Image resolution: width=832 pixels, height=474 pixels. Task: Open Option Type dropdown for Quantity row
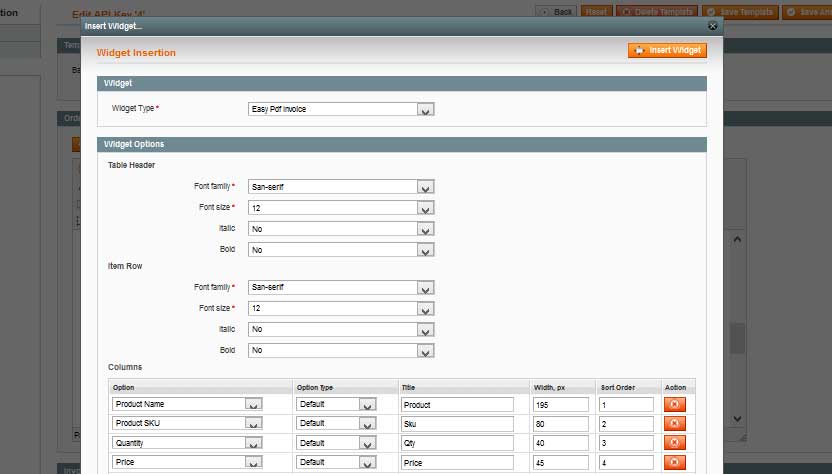(x=336, y=443)
